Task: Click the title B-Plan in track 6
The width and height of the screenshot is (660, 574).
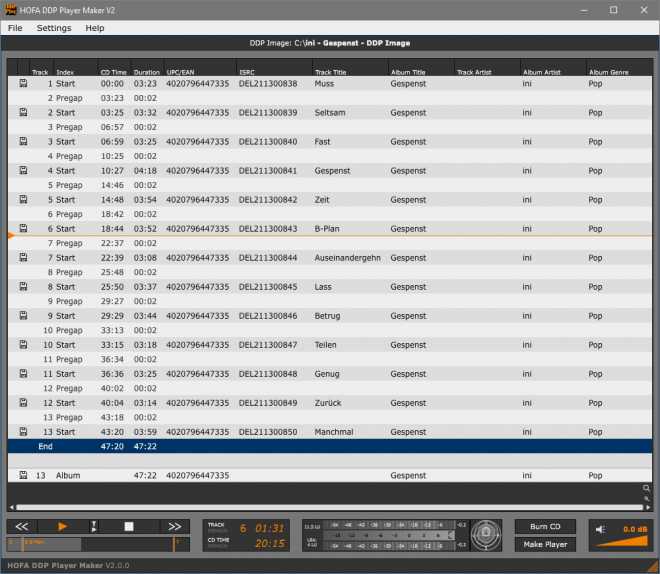Action: coord(327,229)
